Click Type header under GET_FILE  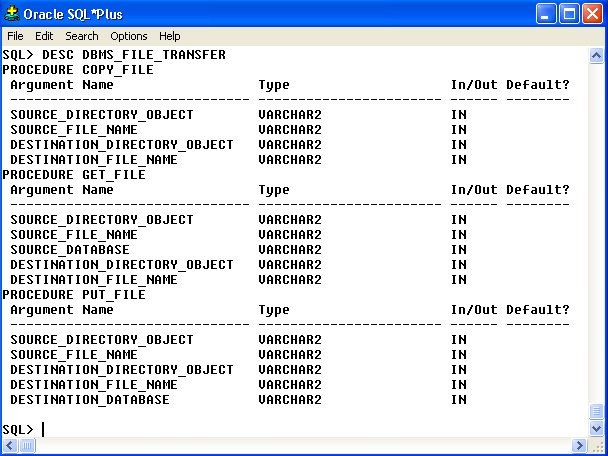tap(274, 190)
